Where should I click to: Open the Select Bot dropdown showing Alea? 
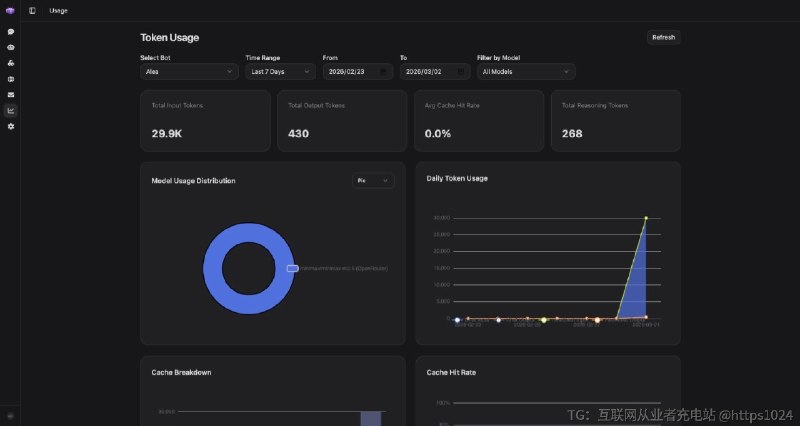[x=189, y=72]
